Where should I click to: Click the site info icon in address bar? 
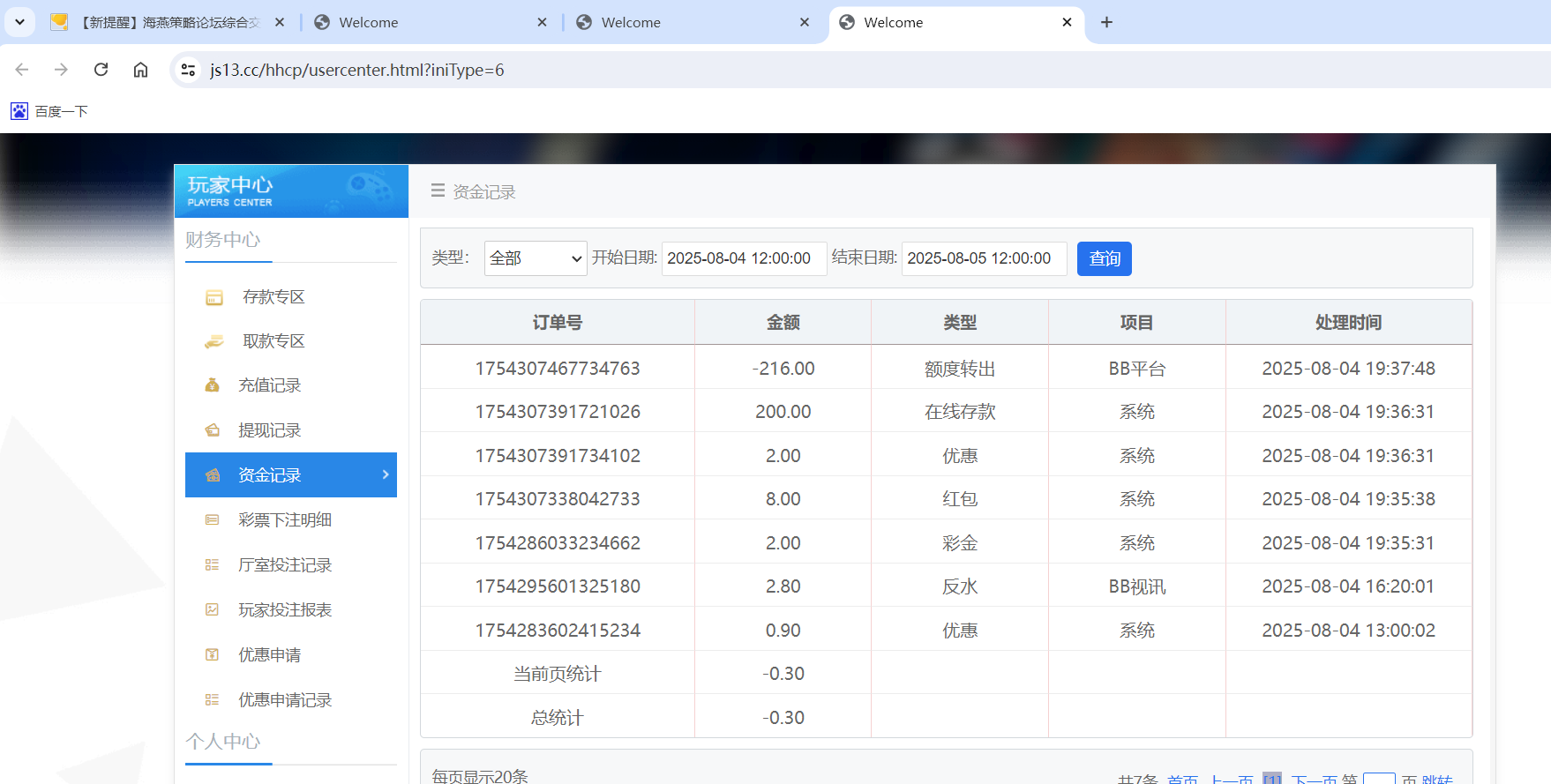tap(188, 70)
